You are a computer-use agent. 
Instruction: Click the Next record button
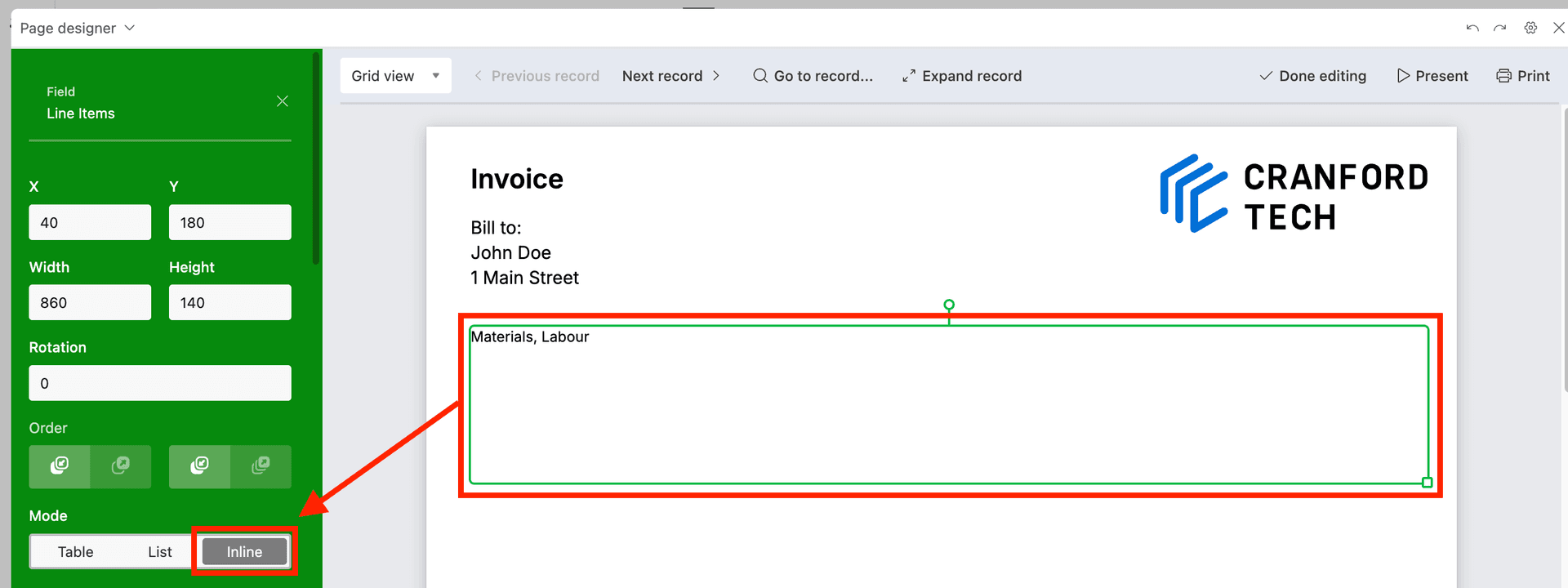point(671,76)
